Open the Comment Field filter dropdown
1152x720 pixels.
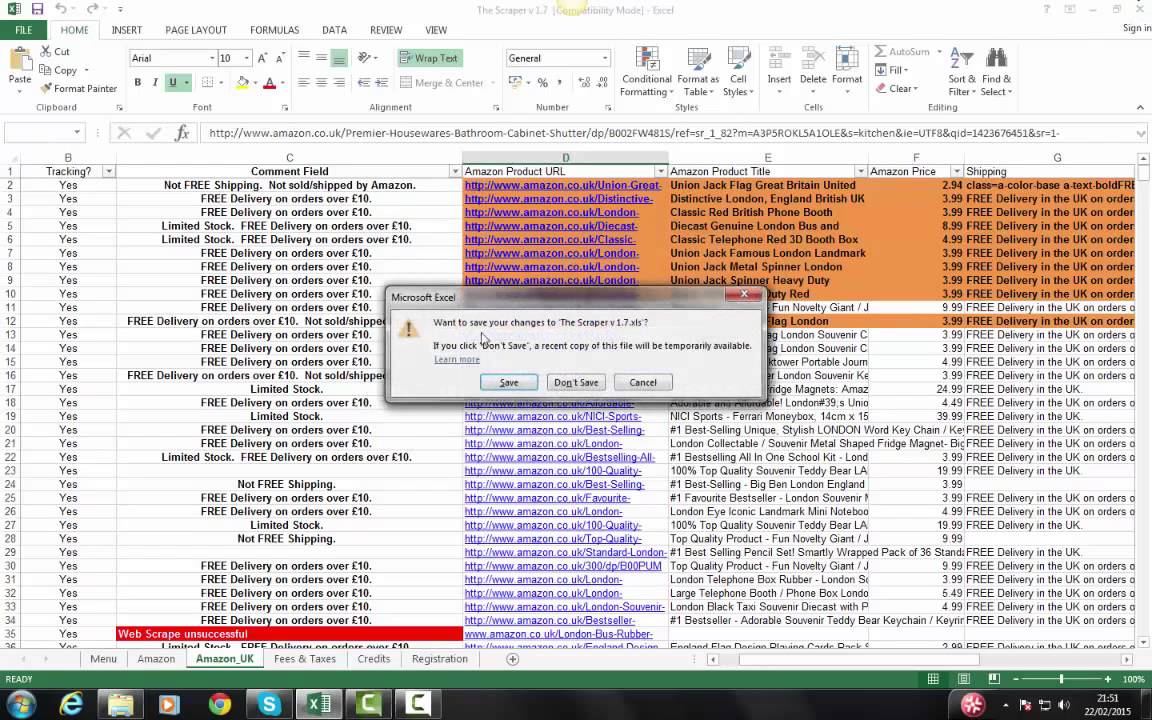455,171
